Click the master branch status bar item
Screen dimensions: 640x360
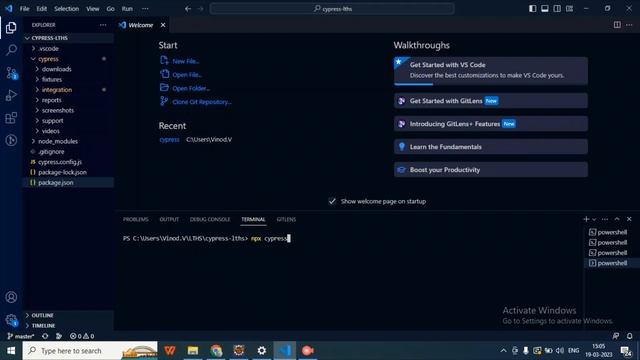pyautogui.click(x=20, y=336)
